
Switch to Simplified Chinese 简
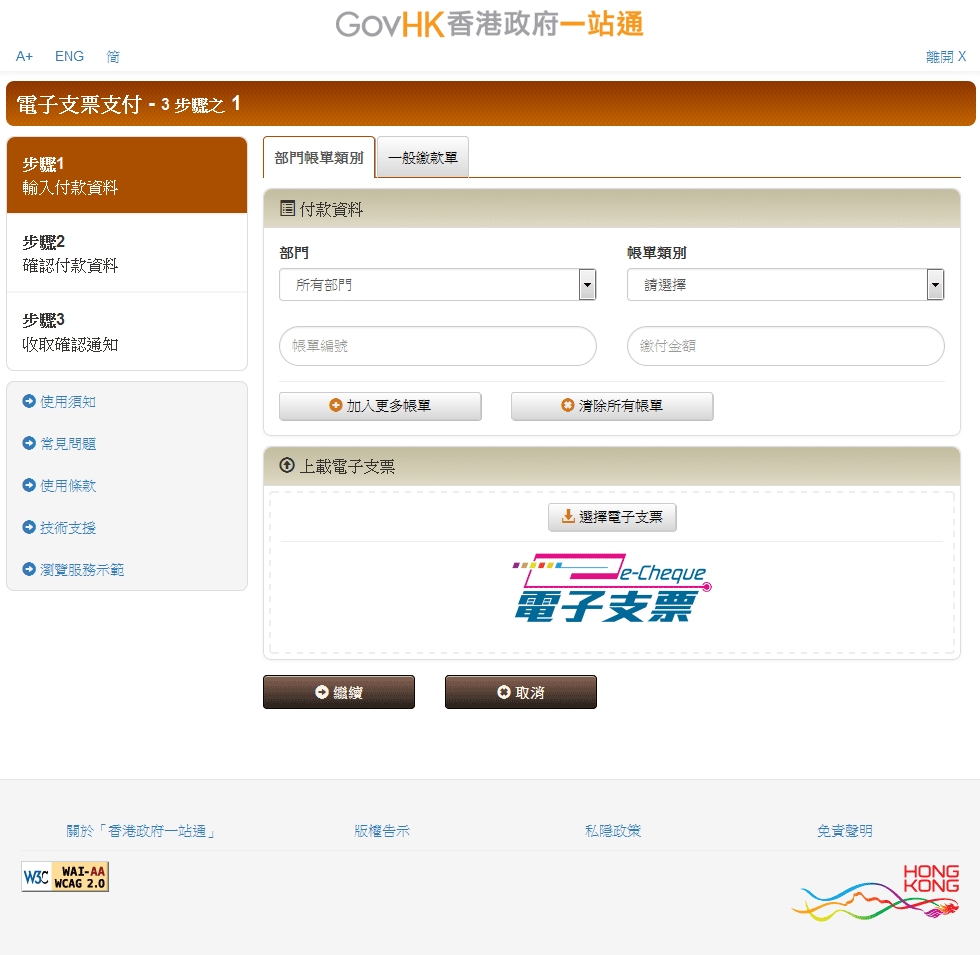point(112,56)
